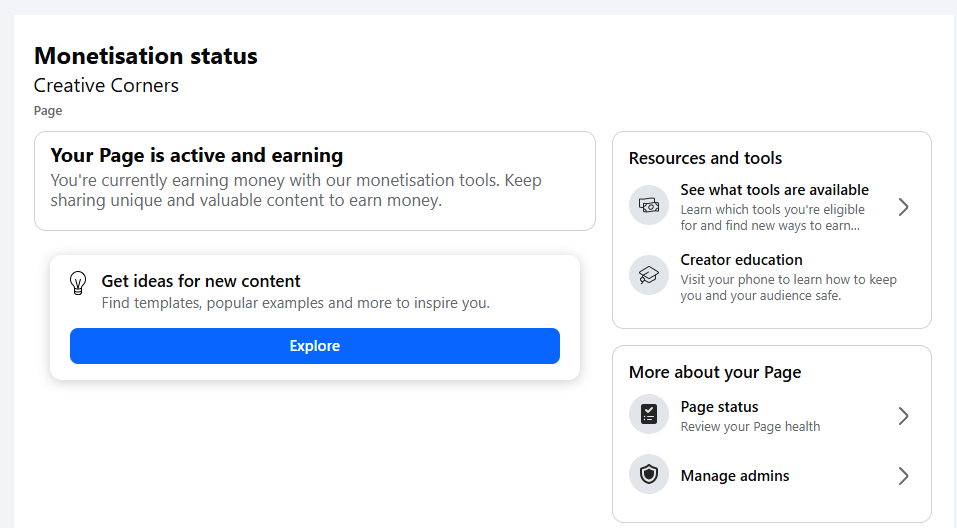Choose the Manage admins label
This screenshot has width=957, height=528.
pos(735,476)
